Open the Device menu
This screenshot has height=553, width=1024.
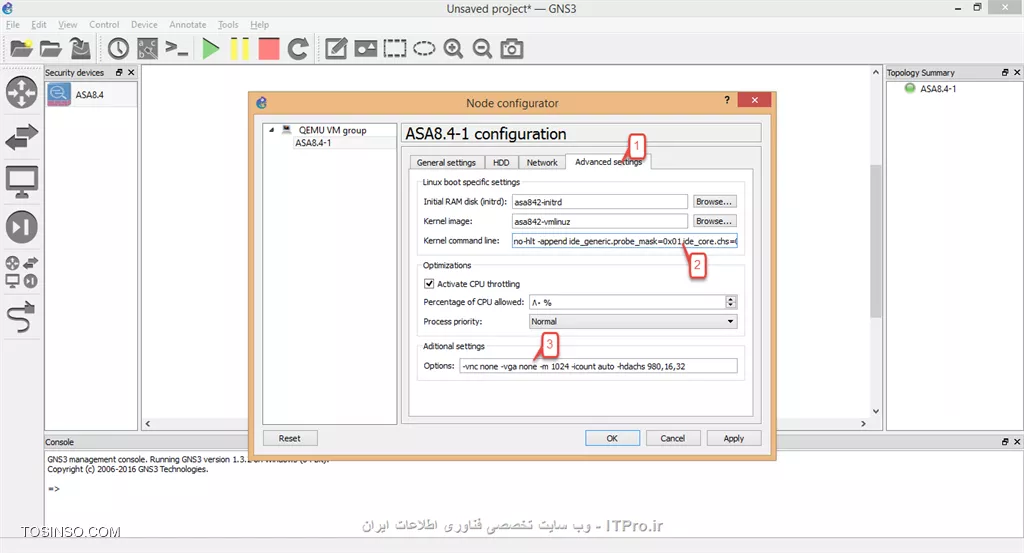coord(144,25)
